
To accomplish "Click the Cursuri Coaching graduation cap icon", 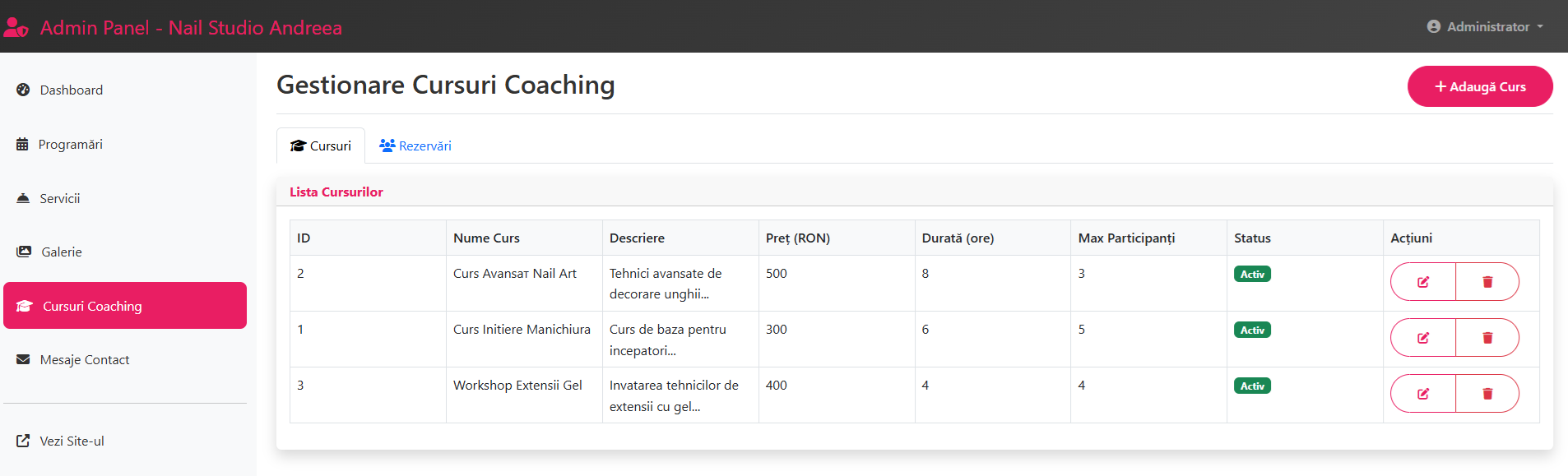I will [25, 306].
